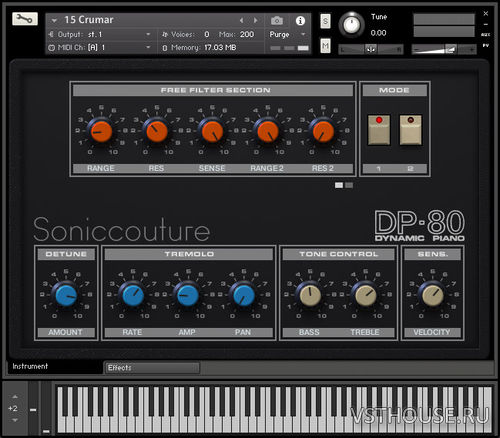Click the Voices count value
500x438 pixels.
click(207, 34)
